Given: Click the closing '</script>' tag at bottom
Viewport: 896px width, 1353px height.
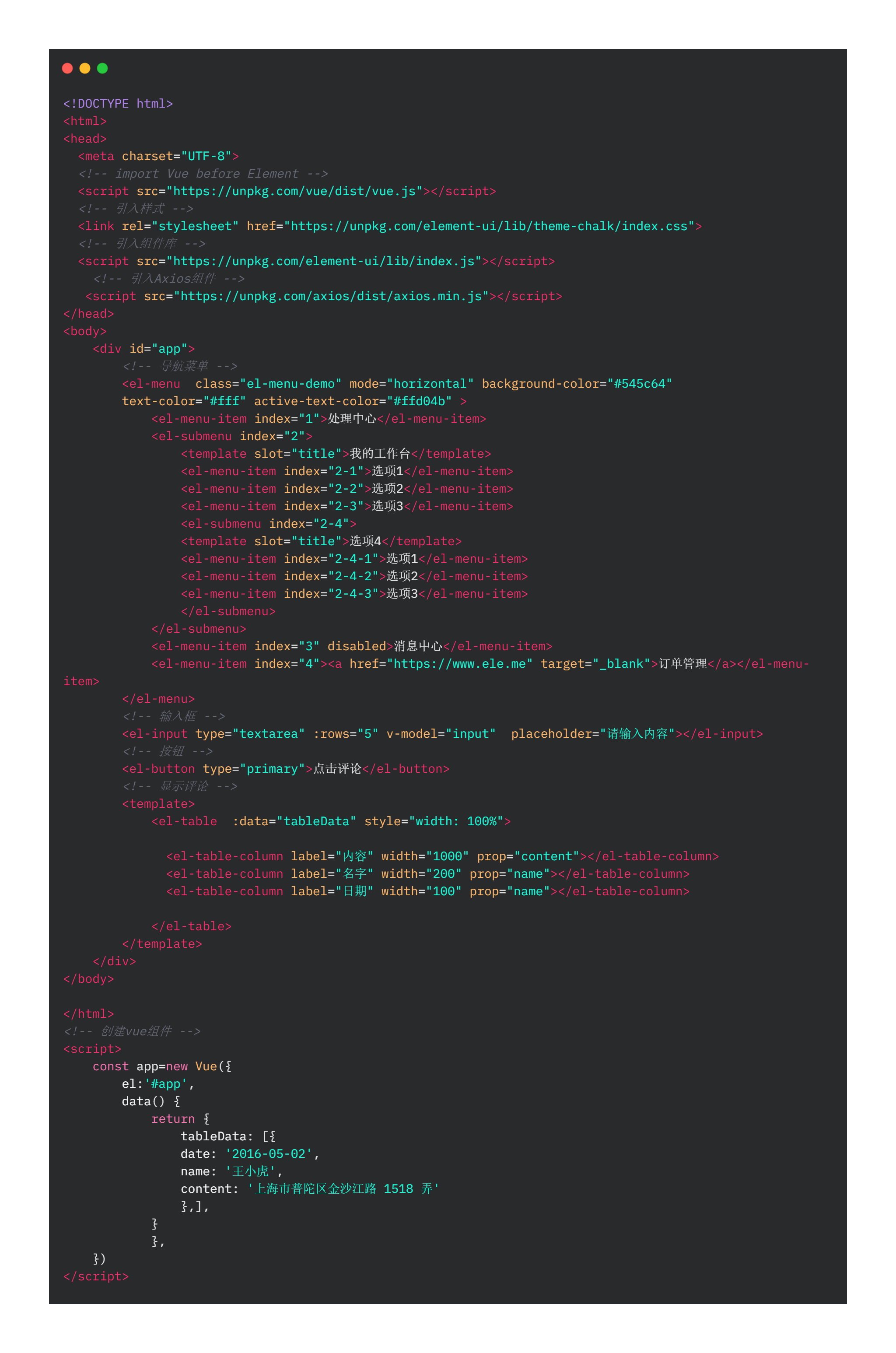Looking at the screenshot, I should coord(96,1276).
